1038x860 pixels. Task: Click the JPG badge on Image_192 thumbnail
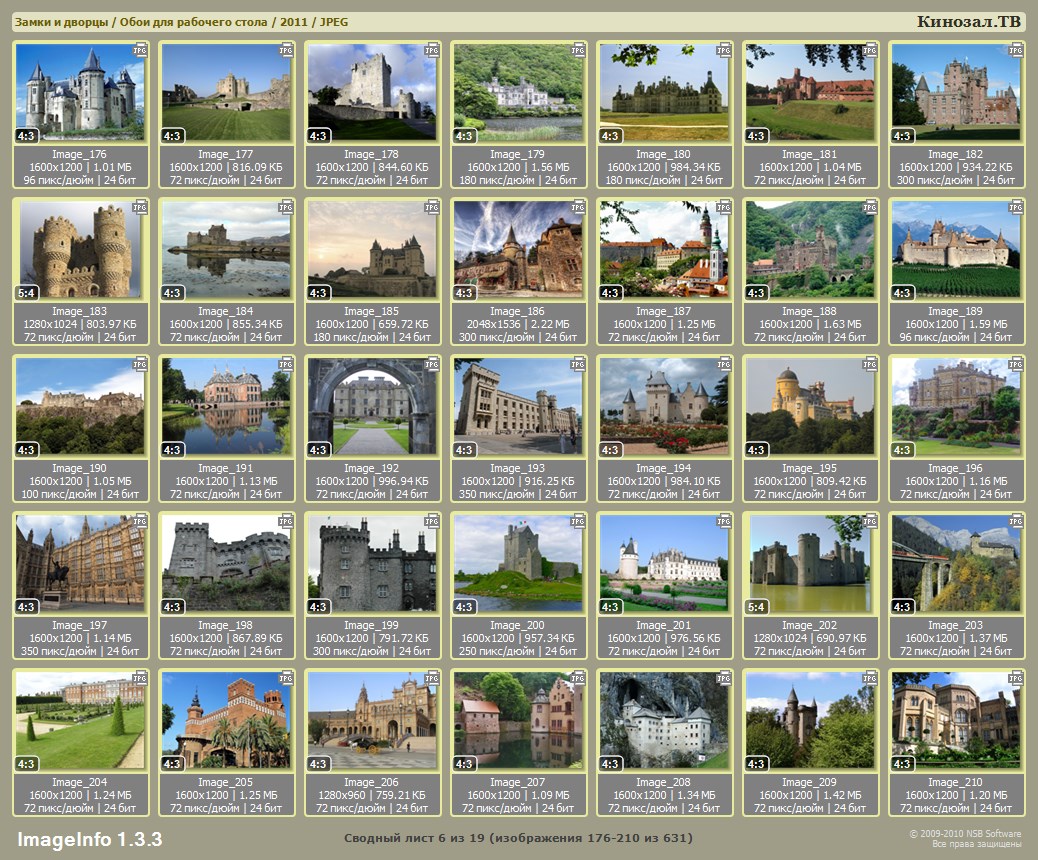click(x=432, y=364)
